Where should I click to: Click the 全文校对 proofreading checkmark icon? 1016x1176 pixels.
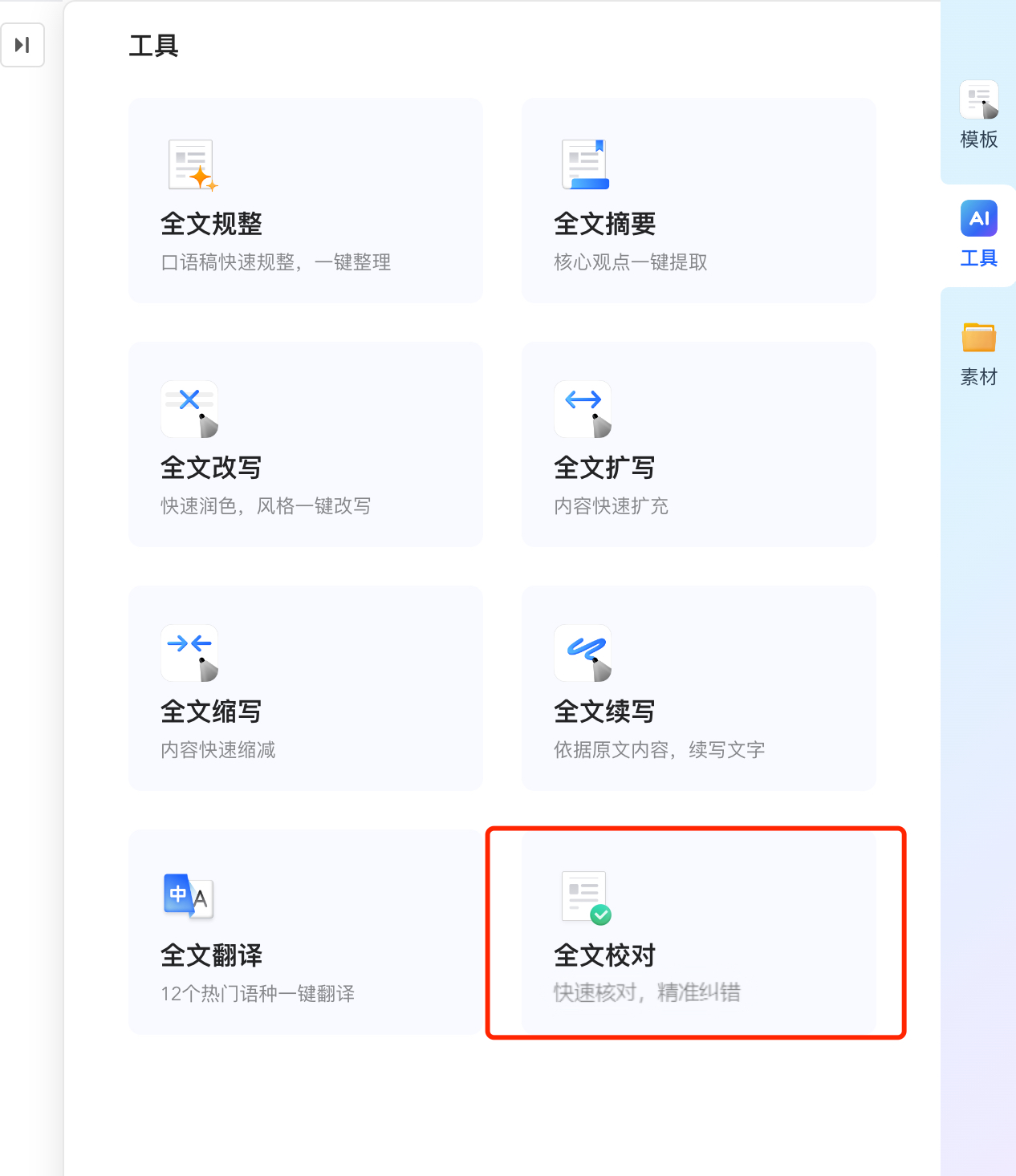click(x=583, y=897)
